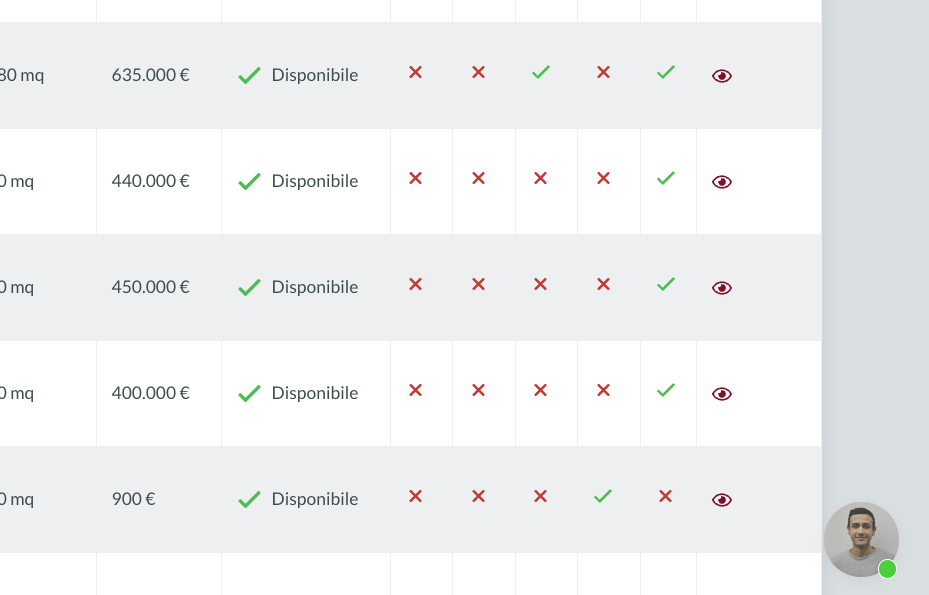The width and height of the screenshot is (929, 595).
Task: Click the last green check in the 450.000 € row
Action: [666, 284]
